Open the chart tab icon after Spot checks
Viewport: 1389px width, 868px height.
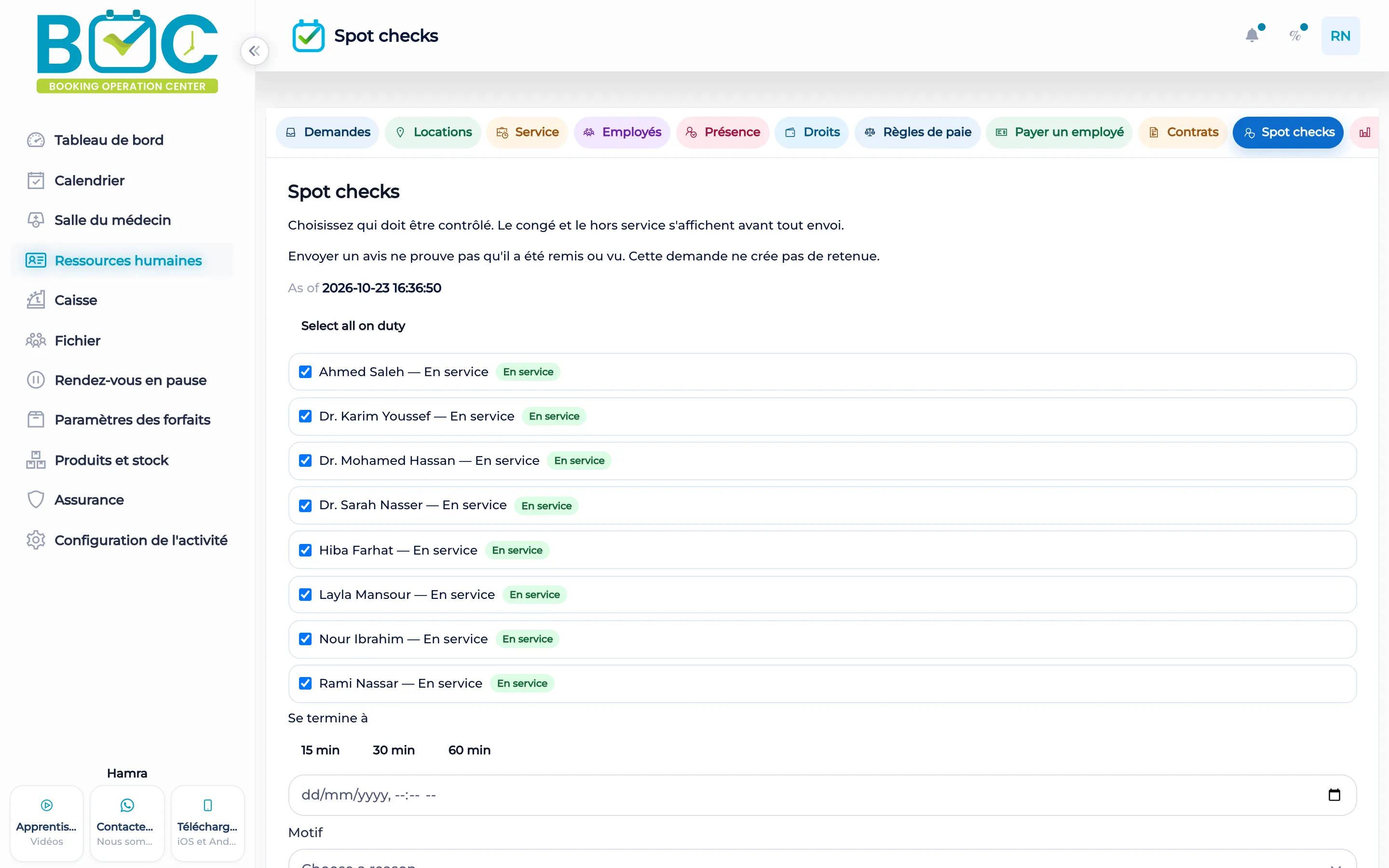click(1365, 133)
